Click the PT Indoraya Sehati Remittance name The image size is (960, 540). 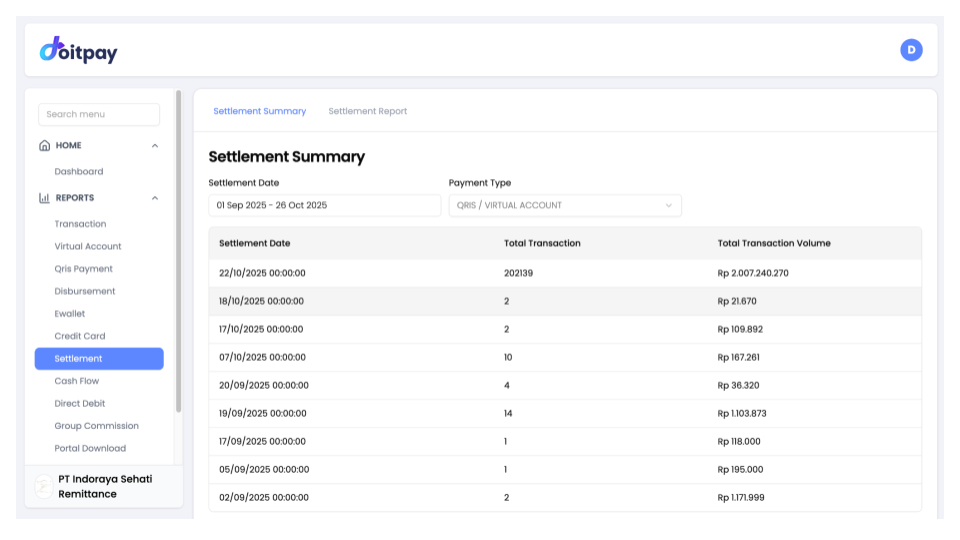[105, 487]
